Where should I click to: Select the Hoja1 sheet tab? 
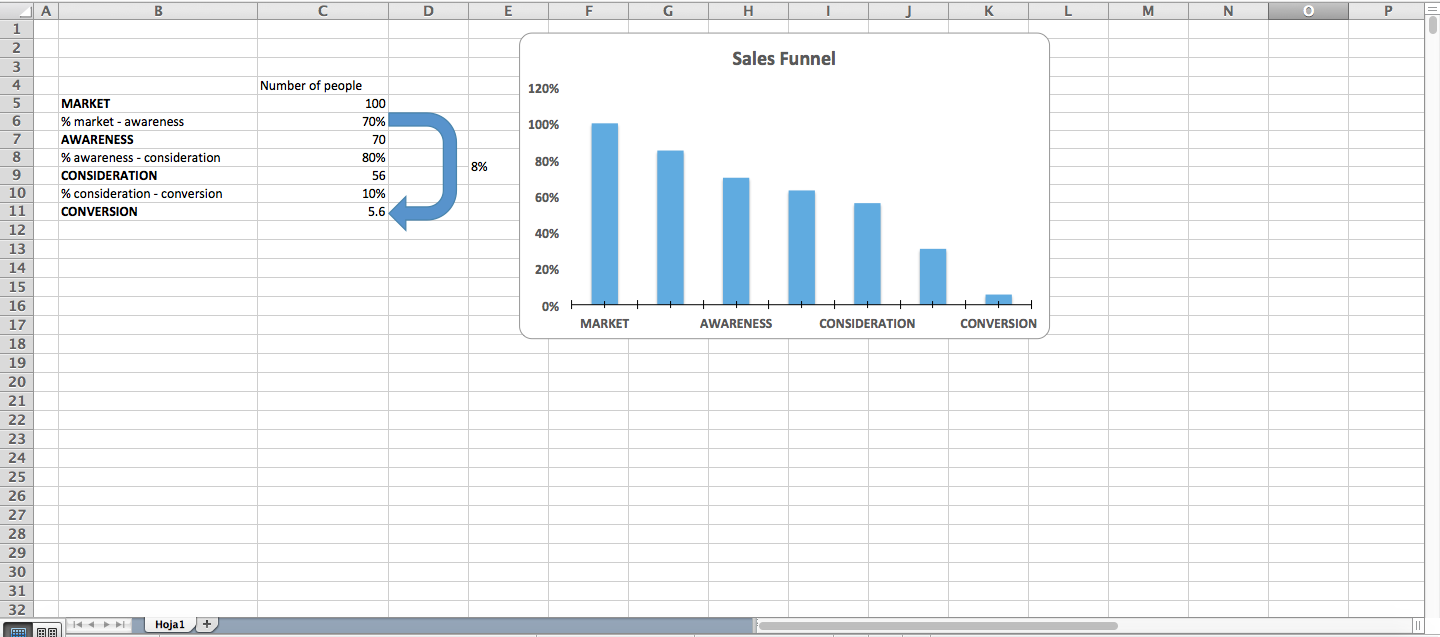[x=169, y=623]
